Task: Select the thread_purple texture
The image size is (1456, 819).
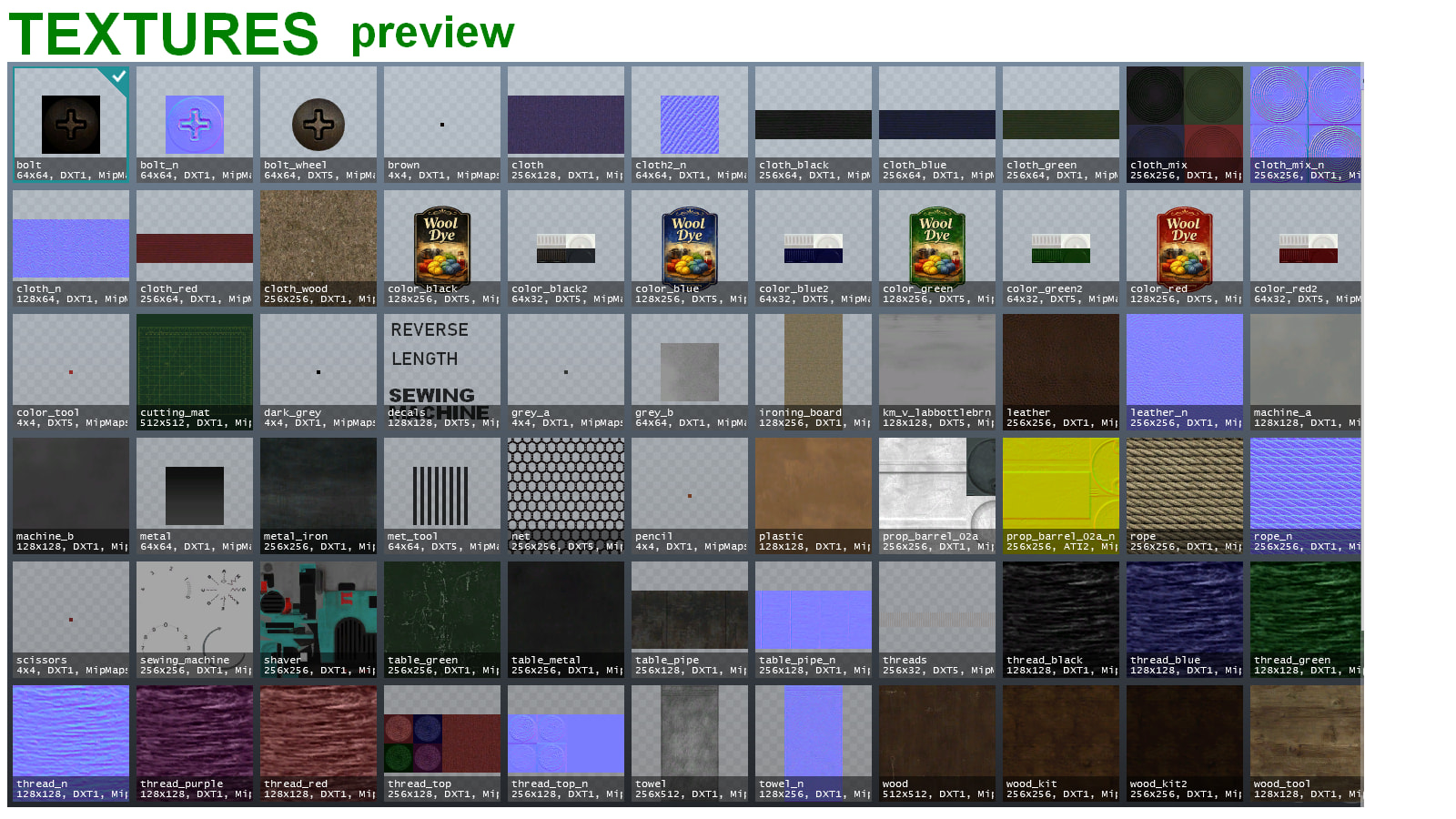Action: pos(195,743)
